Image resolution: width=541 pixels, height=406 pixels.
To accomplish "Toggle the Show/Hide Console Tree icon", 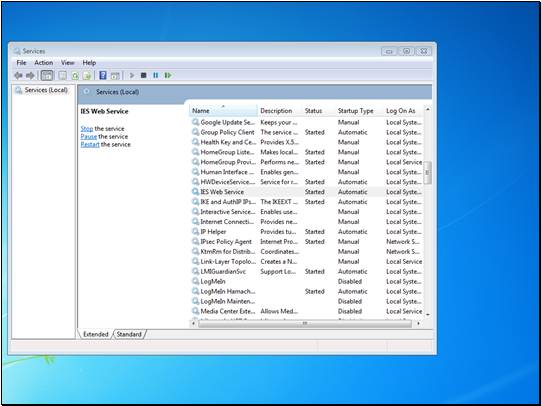I will [47, 75].
